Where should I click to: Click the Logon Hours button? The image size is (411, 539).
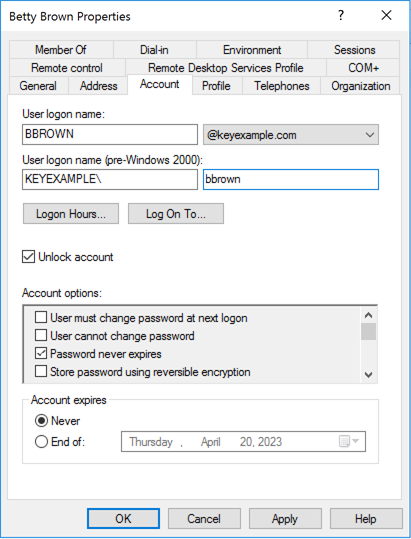click(x=71, y=214)
